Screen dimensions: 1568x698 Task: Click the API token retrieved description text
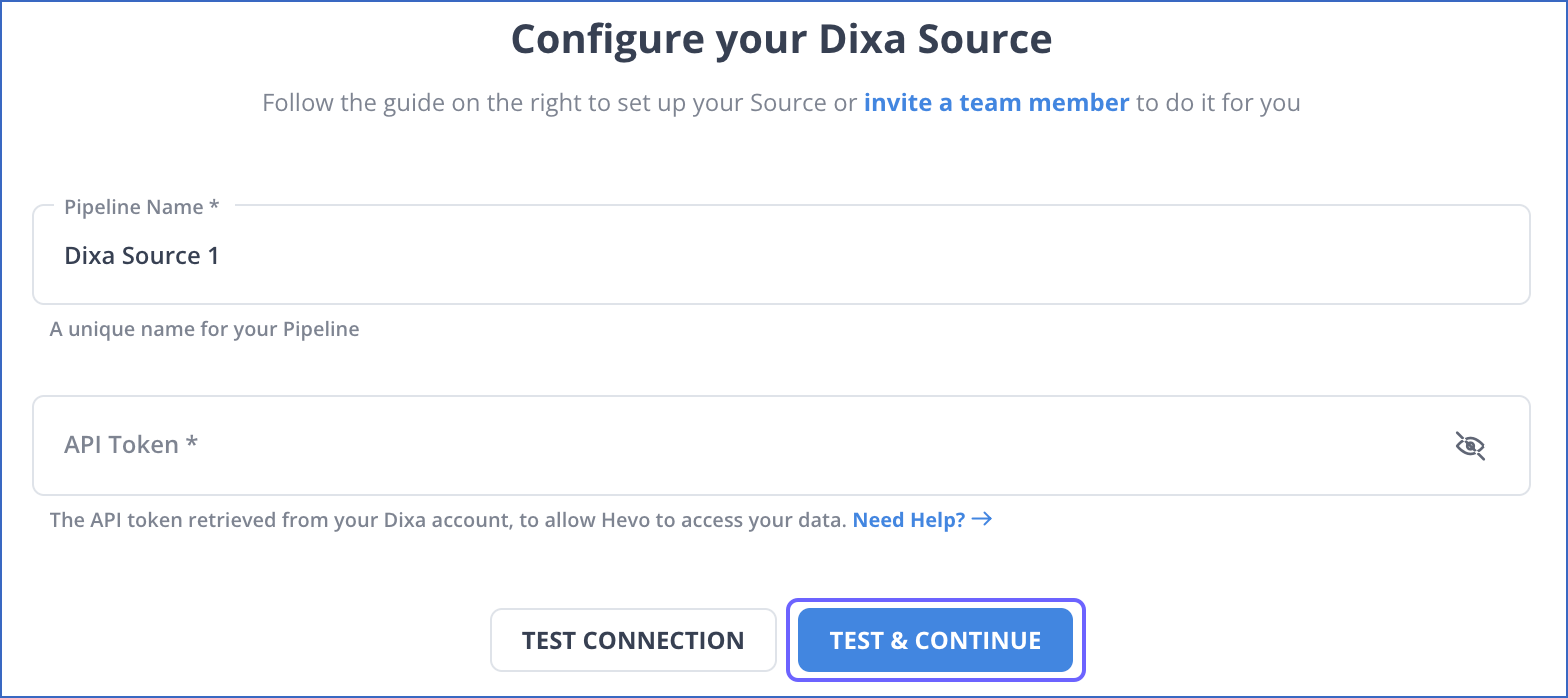tap(448, 520)
